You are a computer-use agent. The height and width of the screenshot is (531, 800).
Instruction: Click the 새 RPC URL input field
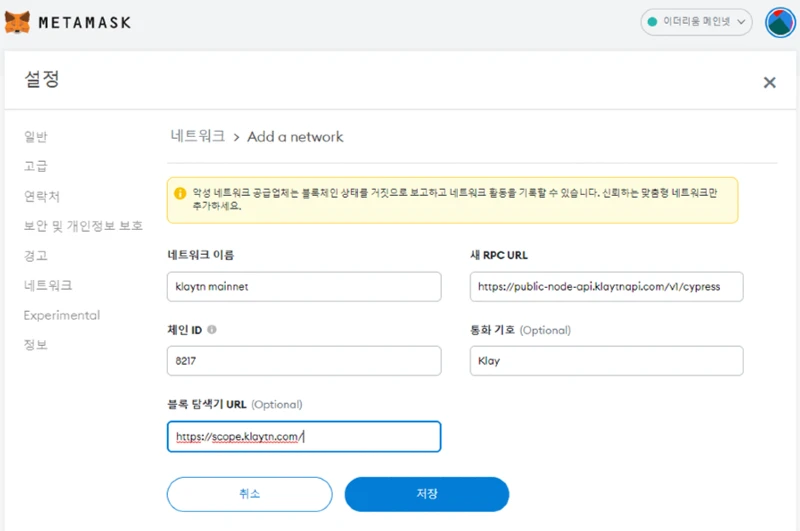coord(607,287)
